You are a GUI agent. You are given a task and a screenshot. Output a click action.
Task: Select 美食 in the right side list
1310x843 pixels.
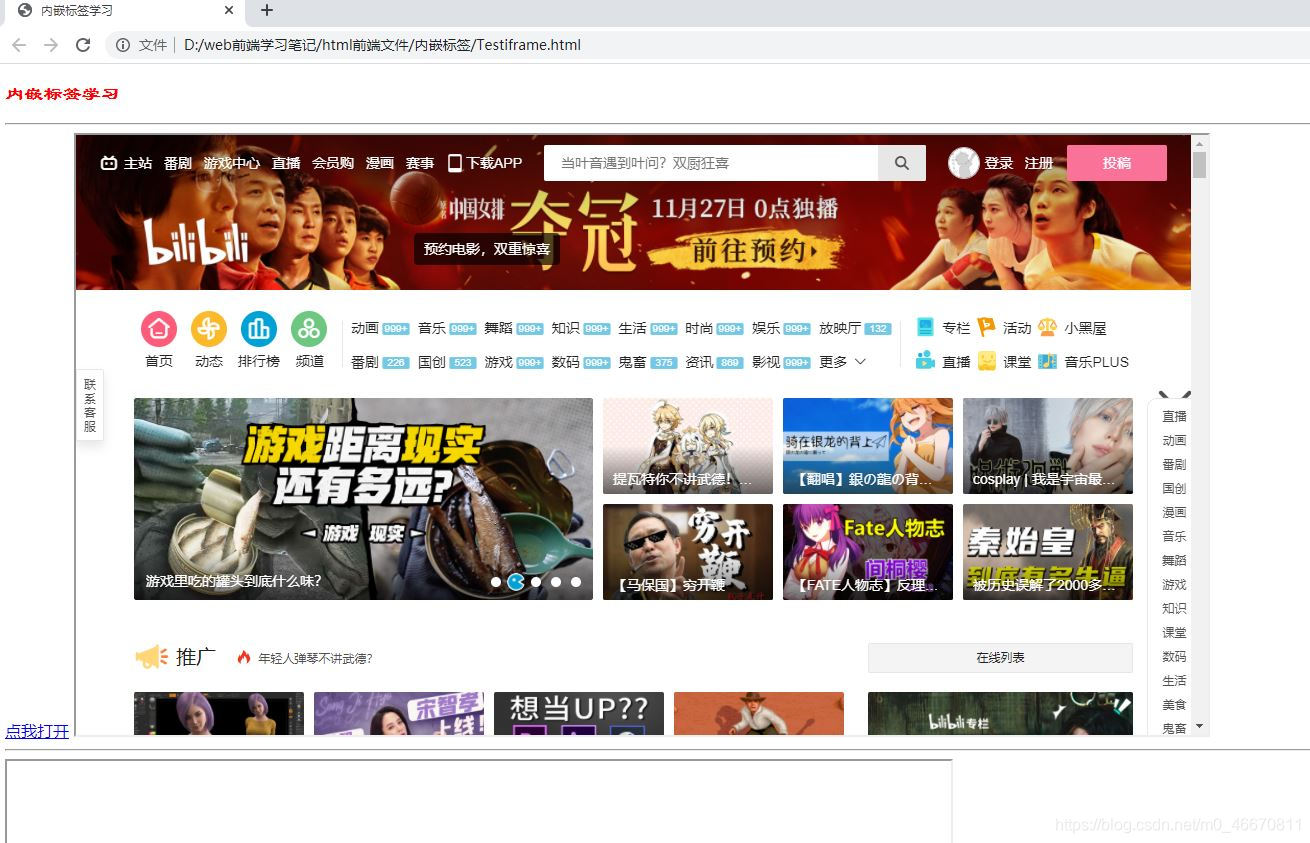[1174, 704]
